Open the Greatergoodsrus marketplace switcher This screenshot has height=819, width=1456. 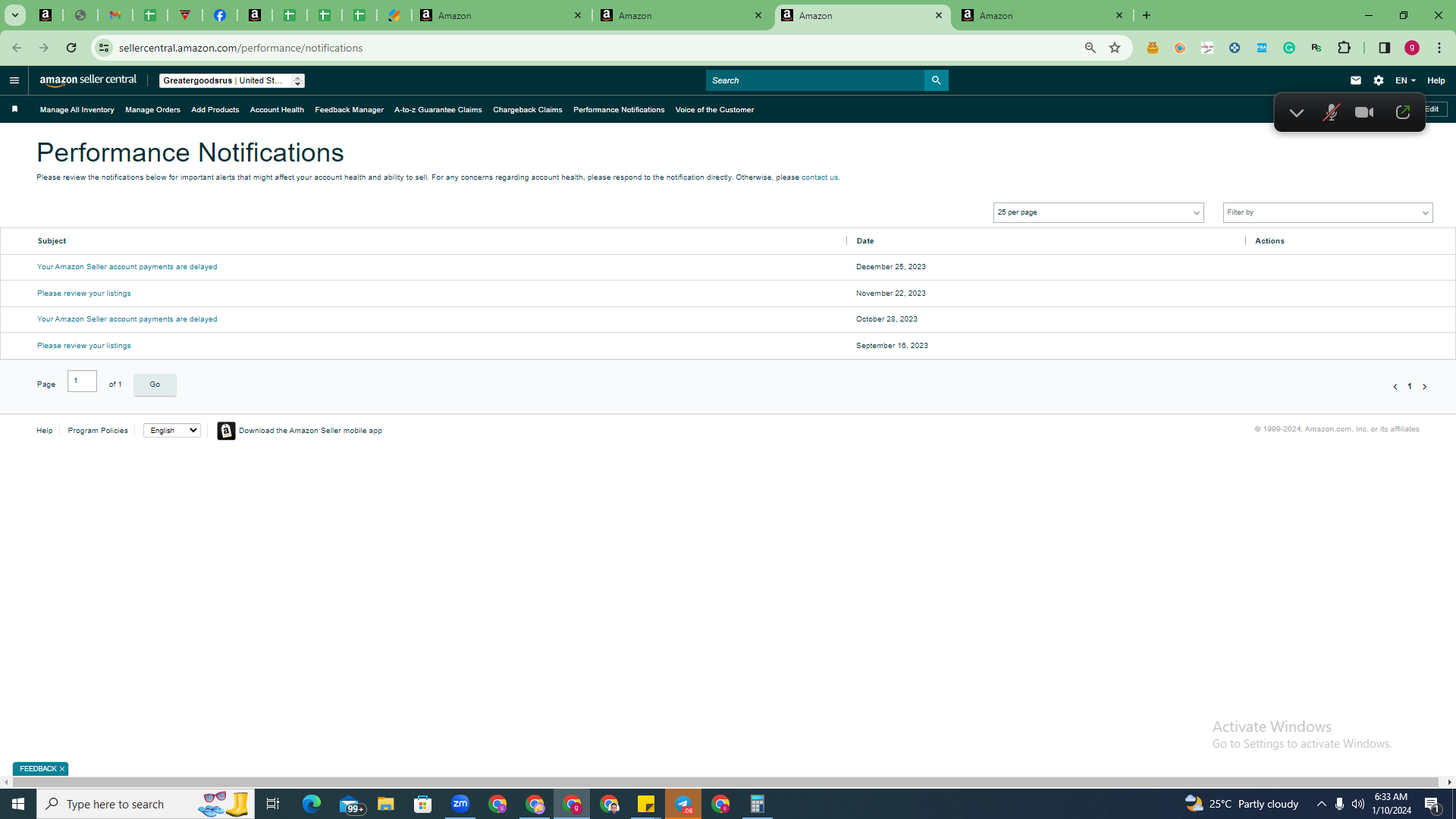[232, 80]
